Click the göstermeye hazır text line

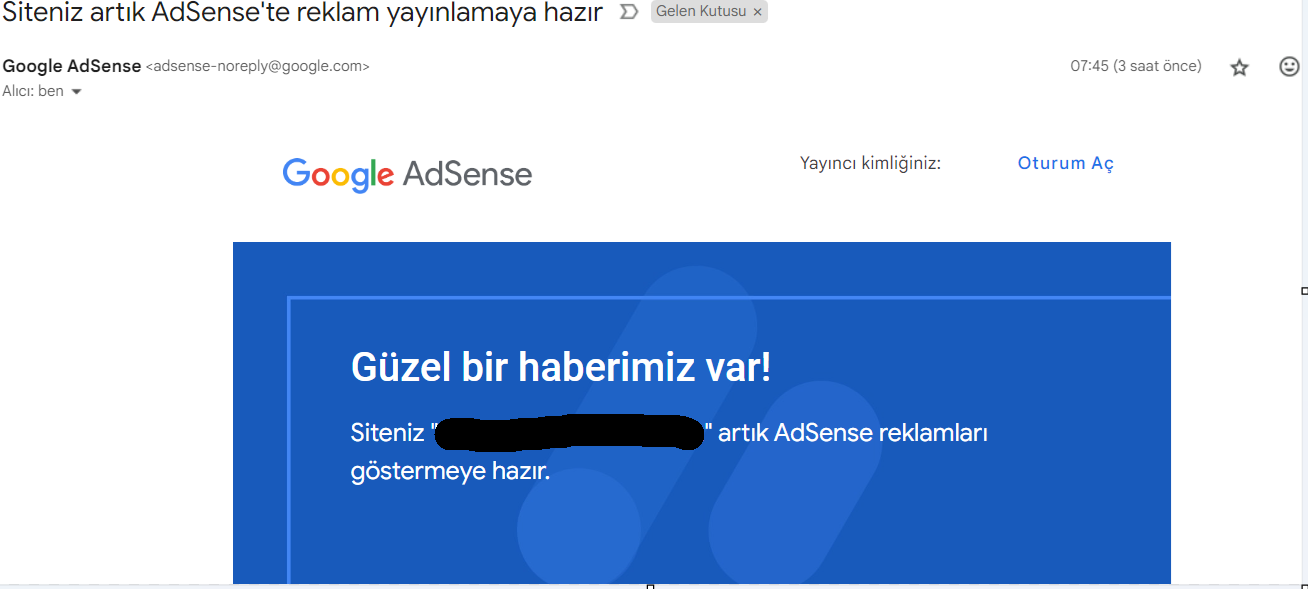(451, 471)
